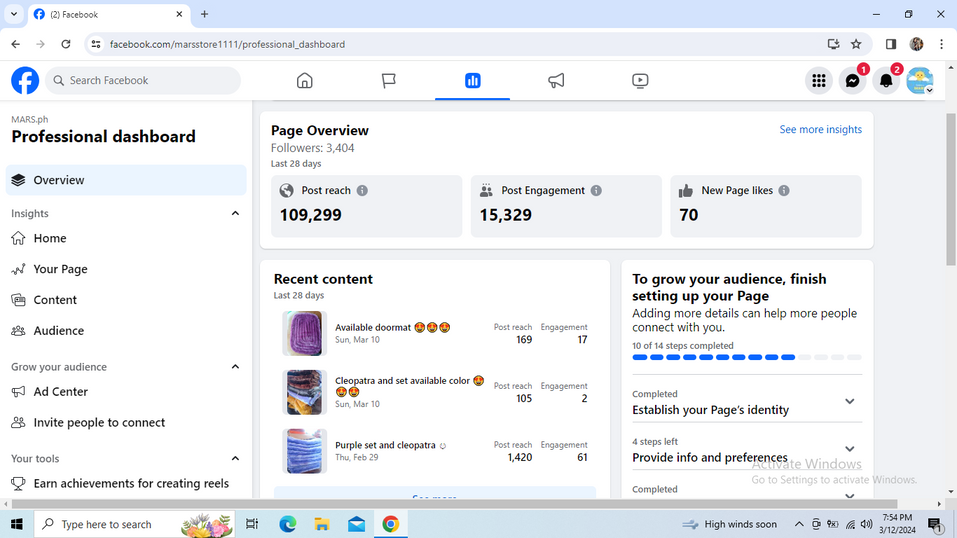Screen dimensions: 957x538
Task: Open Task View from taskbar
Action: [x=251, y=524]
